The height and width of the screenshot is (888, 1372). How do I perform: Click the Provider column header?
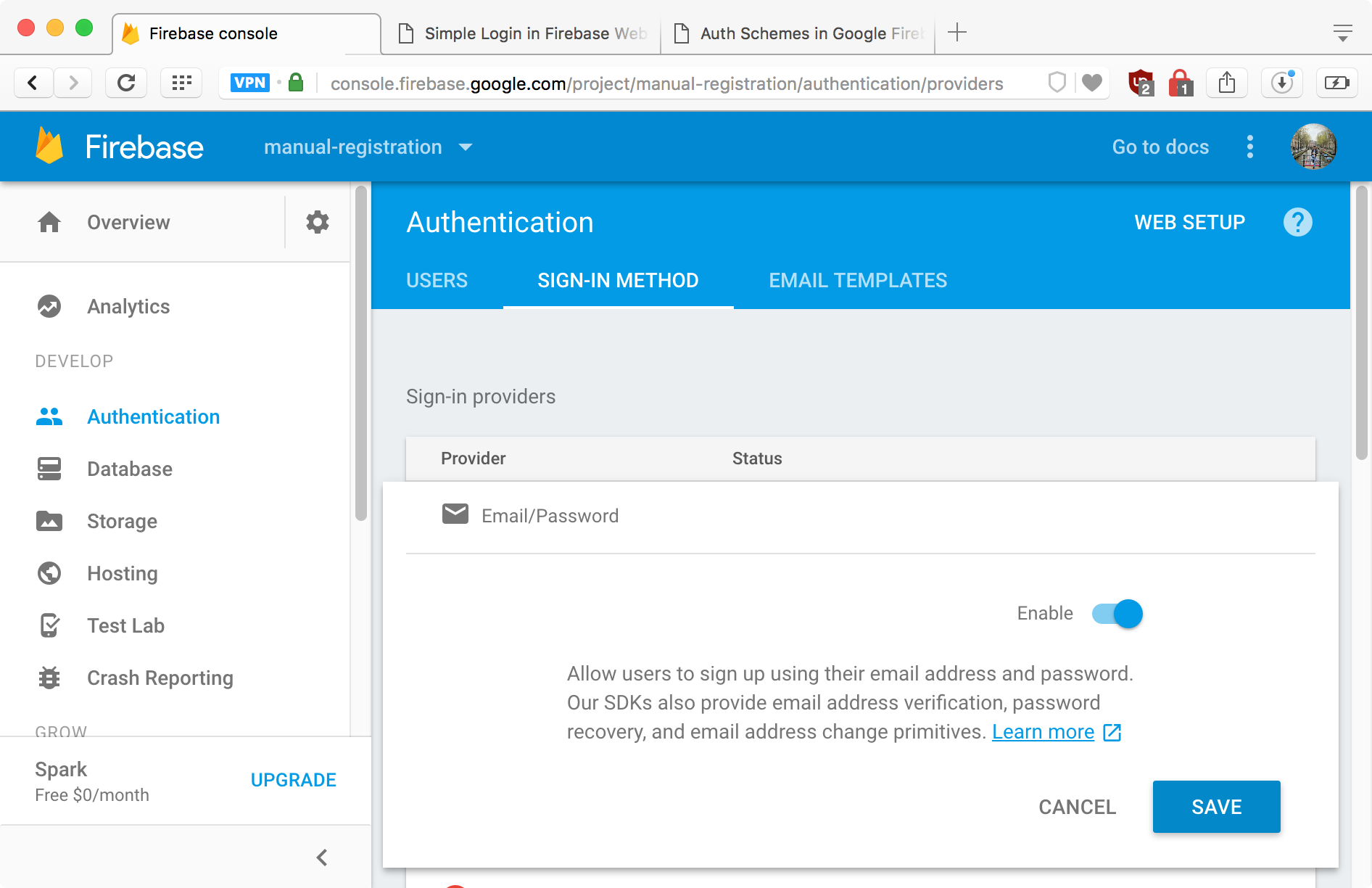pyautogui.click(x=474, y=459)
